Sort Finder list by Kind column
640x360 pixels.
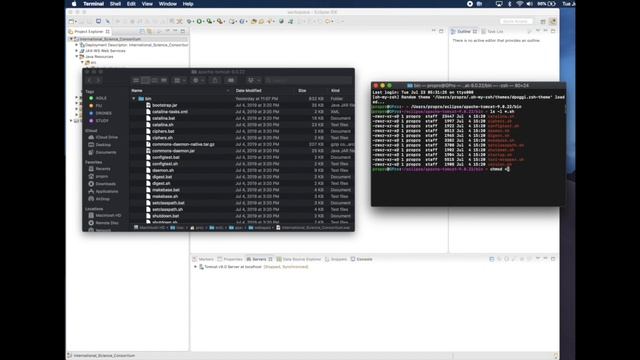(x=336, y=91)
